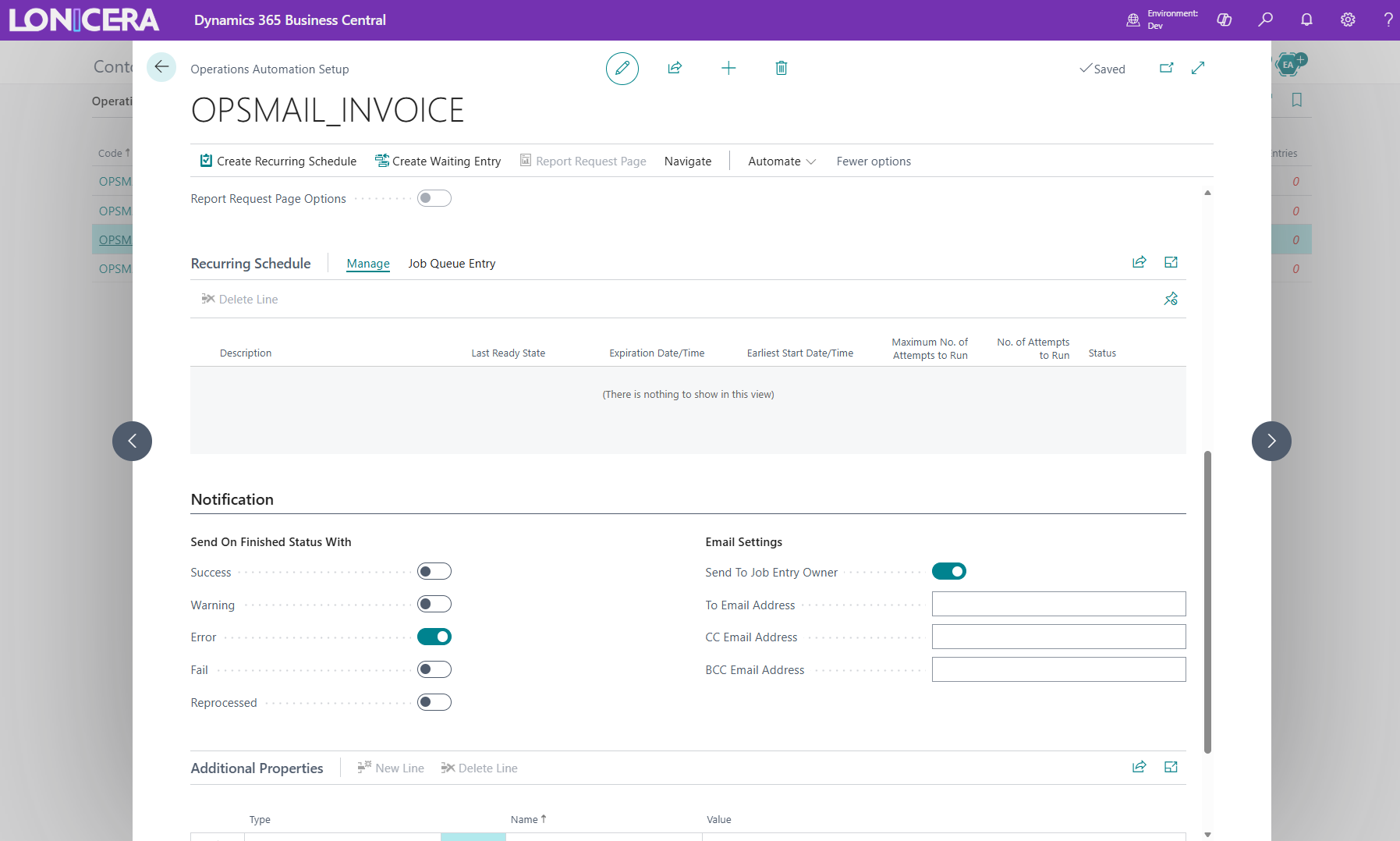The width and height of the screenshot is (1400, 841).
Task: Share the Additional Properties list
Action: tap(1139, 767)
